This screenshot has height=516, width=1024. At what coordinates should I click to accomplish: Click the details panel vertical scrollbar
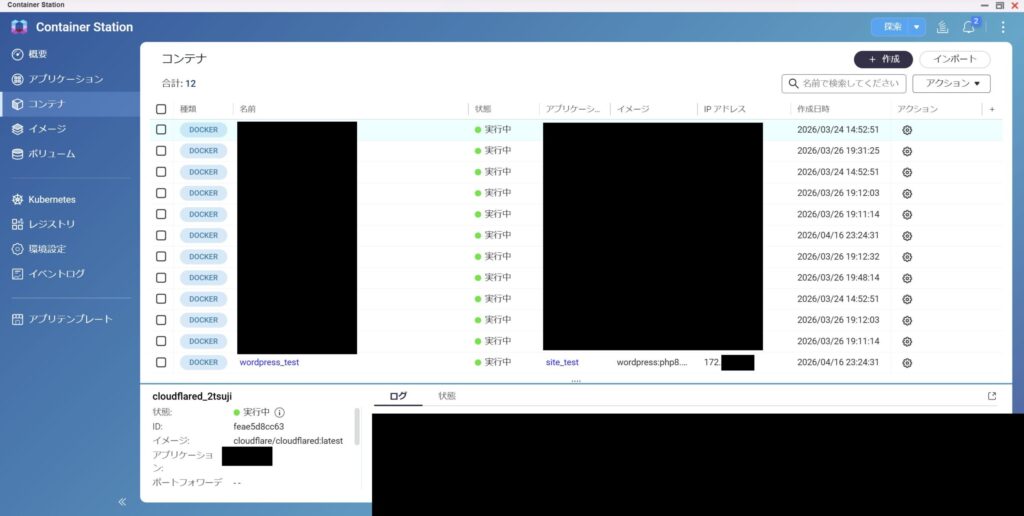tap(357, 427)
